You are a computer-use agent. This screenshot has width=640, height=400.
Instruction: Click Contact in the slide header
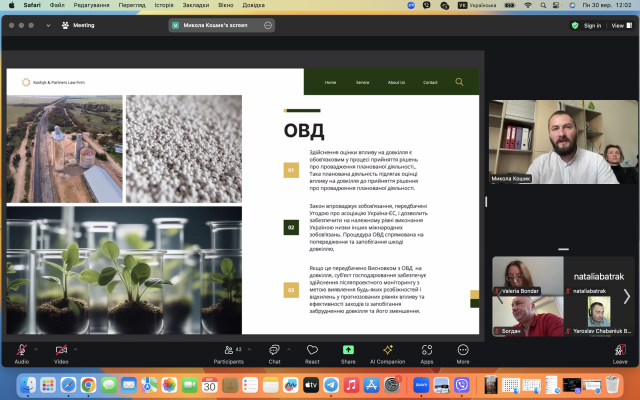point(430,82)
